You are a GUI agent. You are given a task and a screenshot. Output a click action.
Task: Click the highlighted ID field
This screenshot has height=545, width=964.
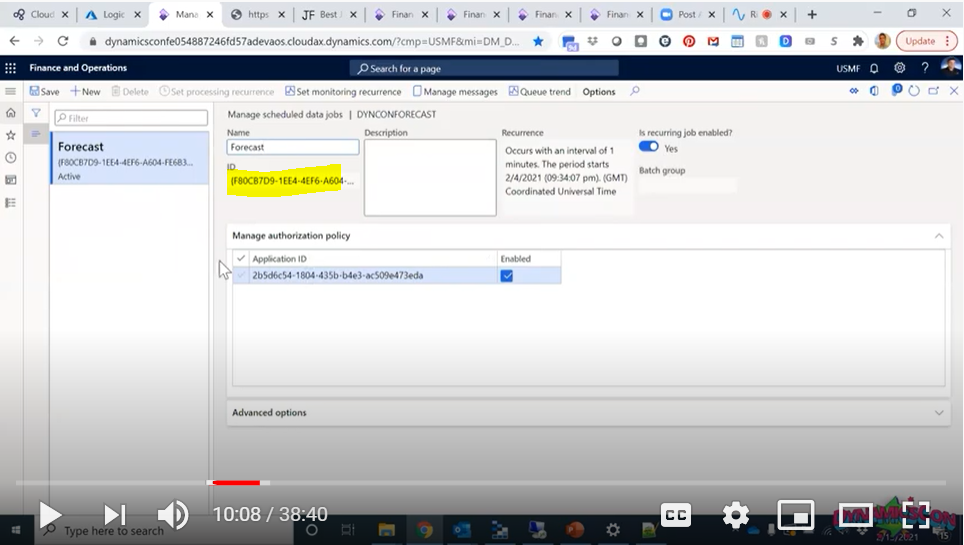click(x=292, y=181)
